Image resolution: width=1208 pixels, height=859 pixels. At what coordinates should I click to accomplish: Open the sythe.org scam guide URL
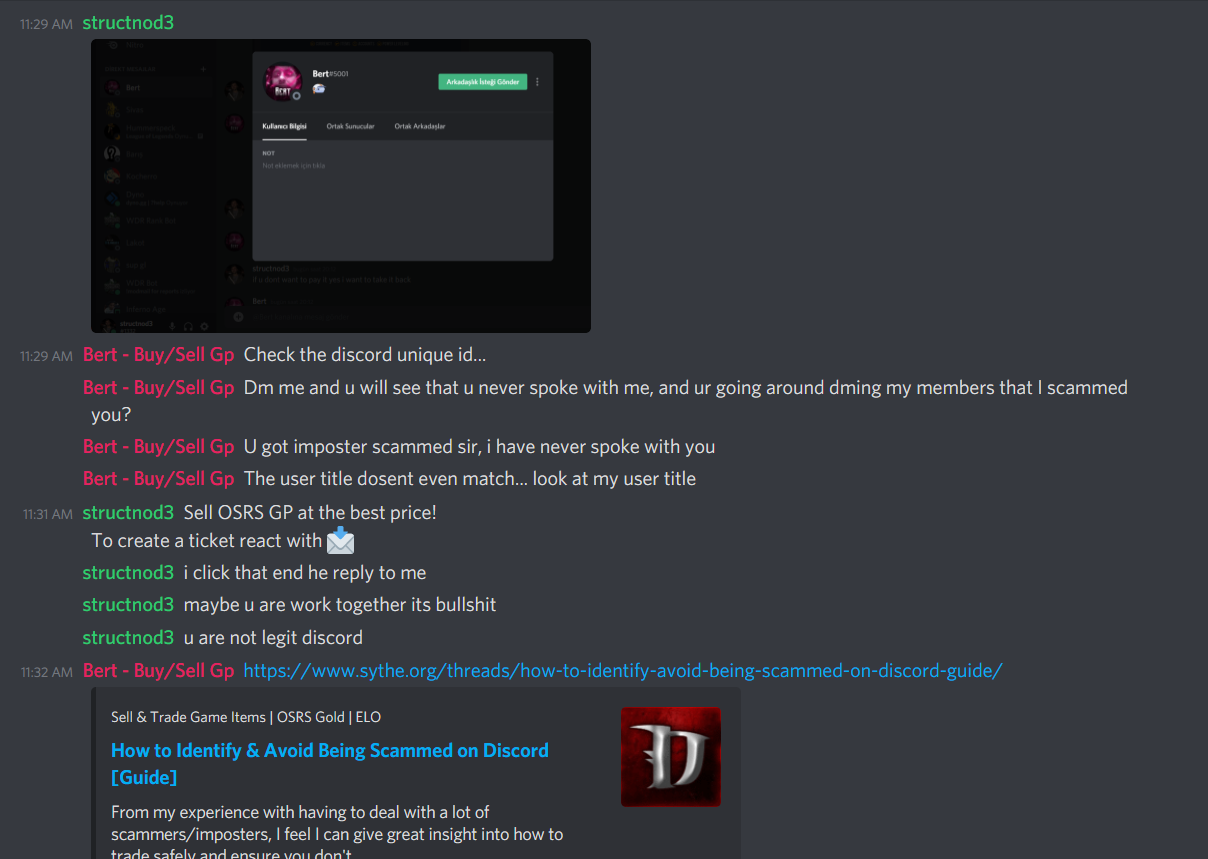(623, 671)
